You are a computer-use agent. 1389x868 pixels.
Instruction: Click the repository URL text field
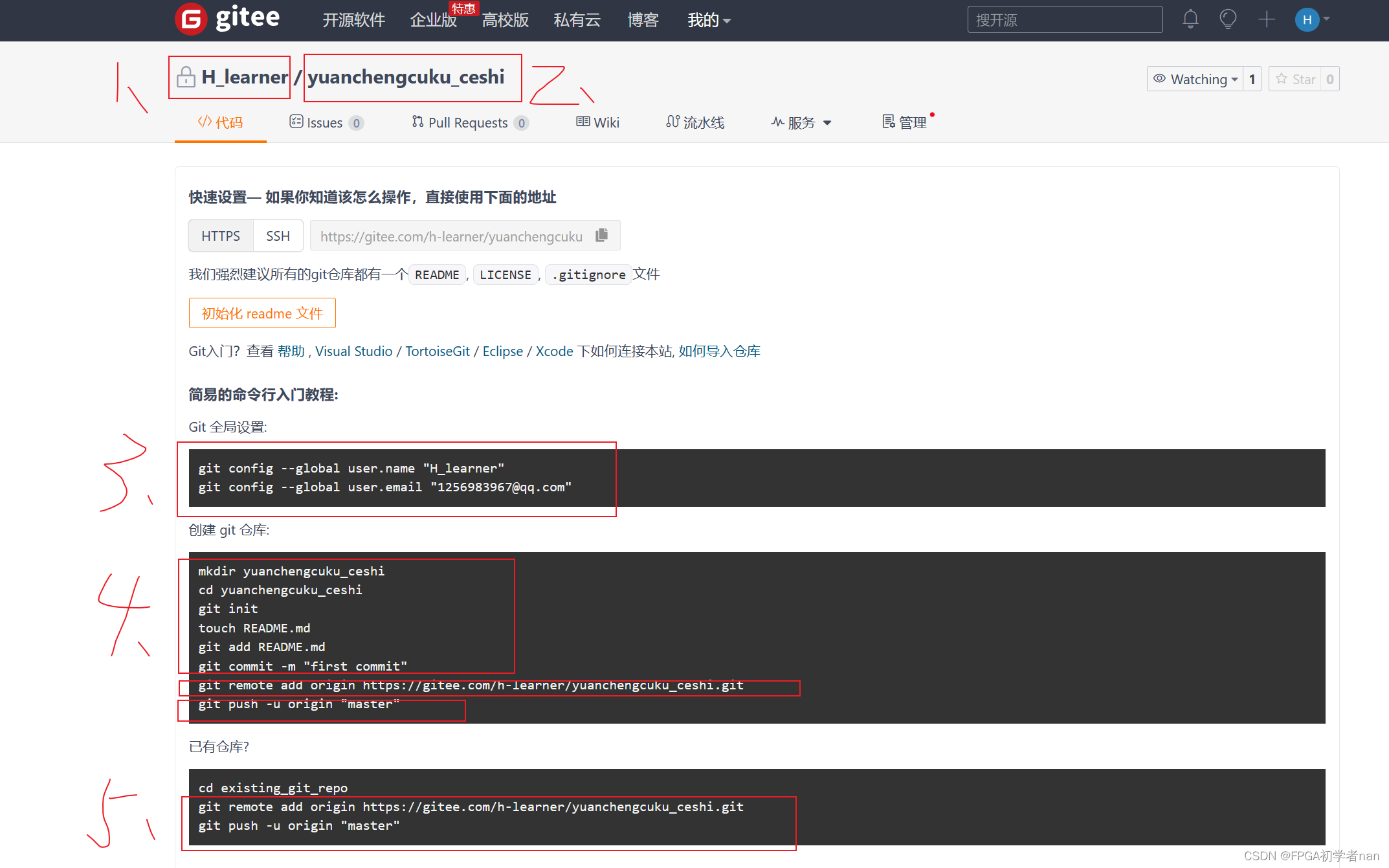click(451, 236)
